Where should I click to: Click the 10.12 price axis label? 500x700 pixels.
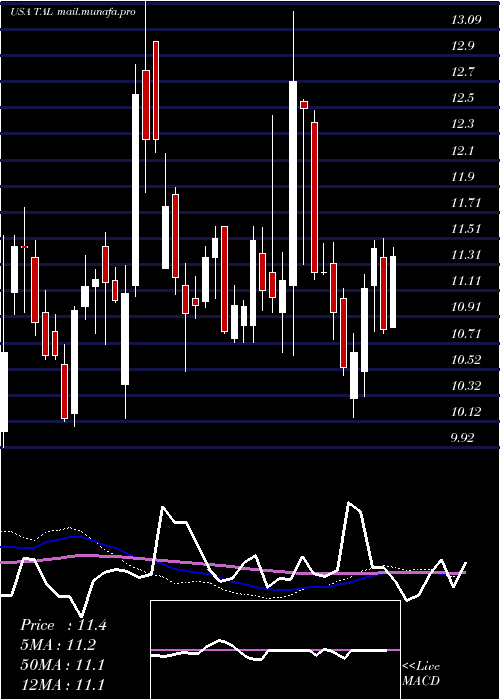point(466,412)
